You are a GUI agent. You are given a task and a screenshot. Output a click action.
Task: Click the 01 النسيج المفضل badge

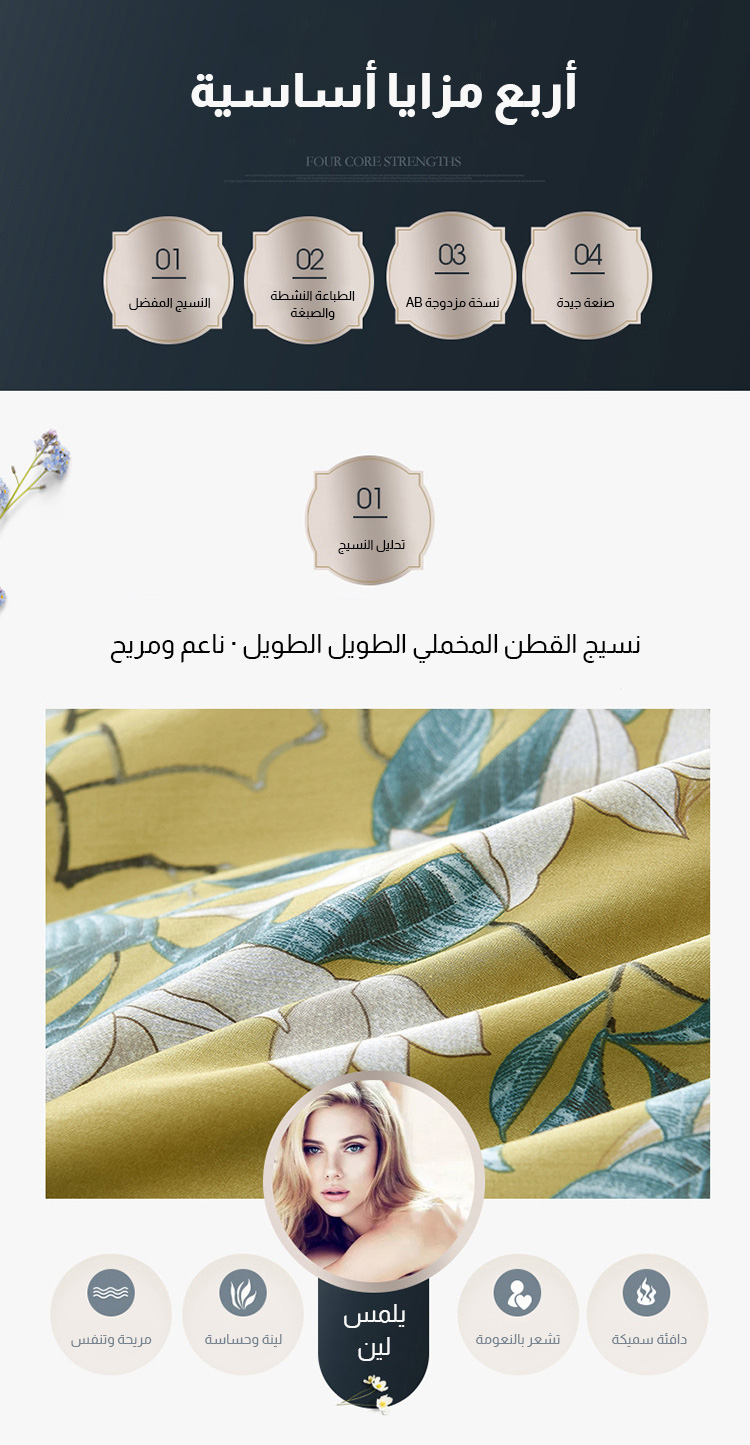pos(168,280)
